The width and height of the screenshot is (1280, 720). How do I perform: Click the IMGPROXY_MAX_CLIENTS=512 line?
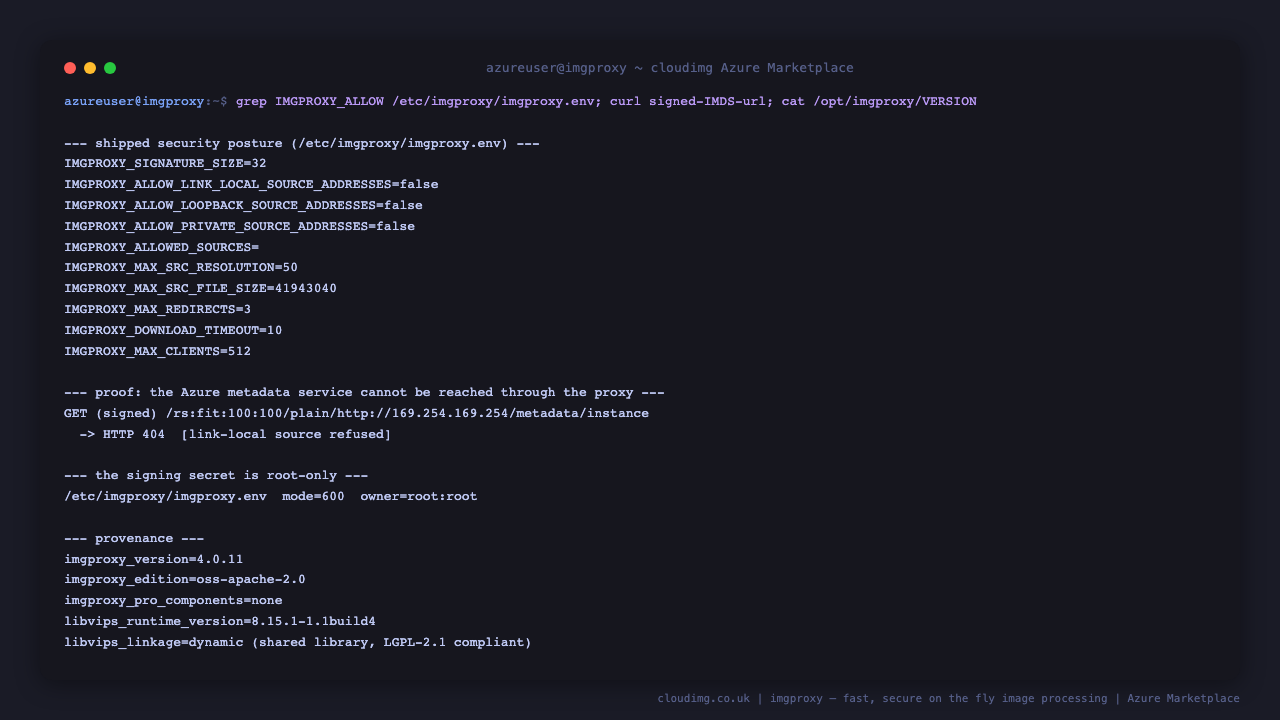[x=157, y=351]
